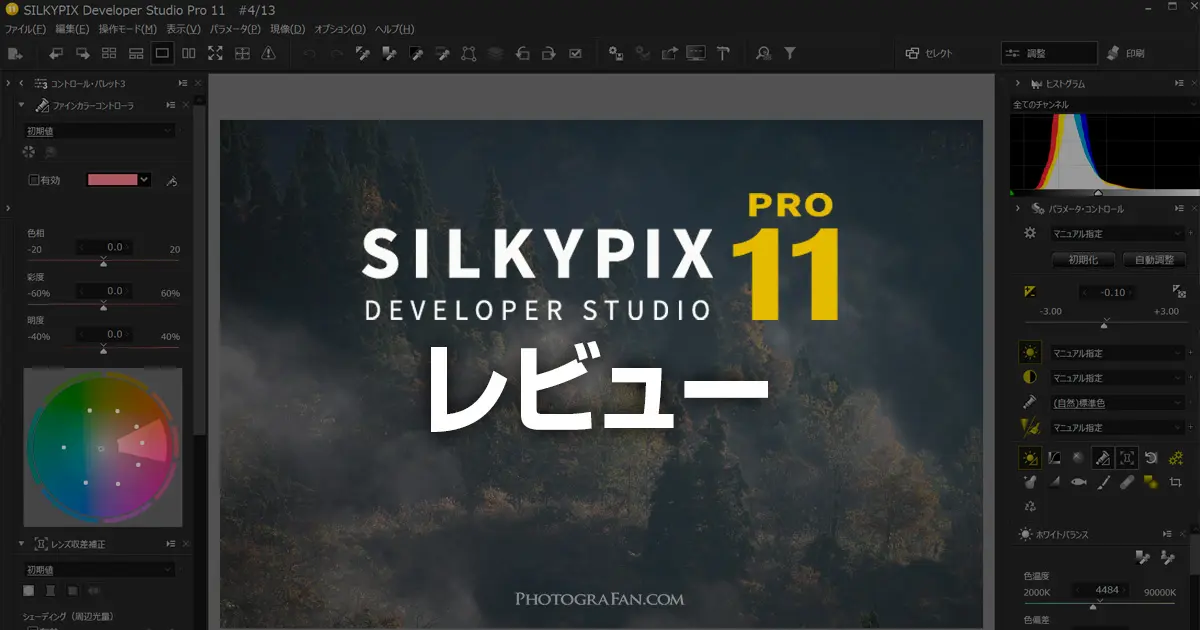Click the pink color swatch in Fine Color
Viewport: 1200px width, 630px height.
[112, 180]
